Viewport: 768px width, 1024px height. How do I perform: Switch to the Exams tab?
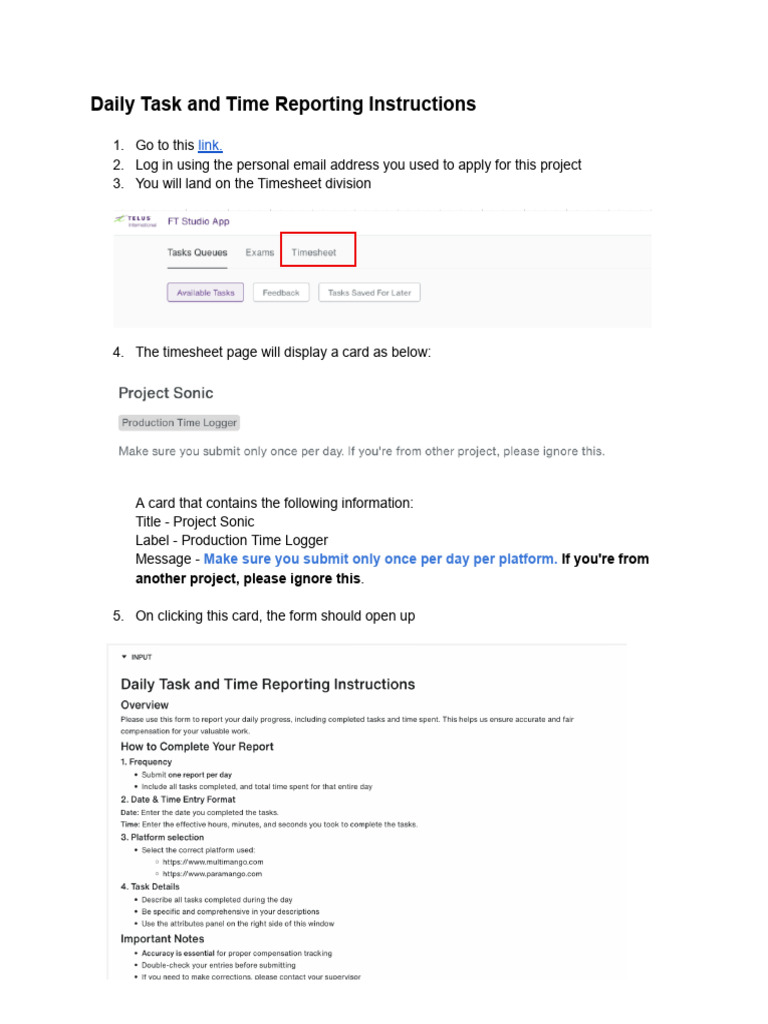260,253
